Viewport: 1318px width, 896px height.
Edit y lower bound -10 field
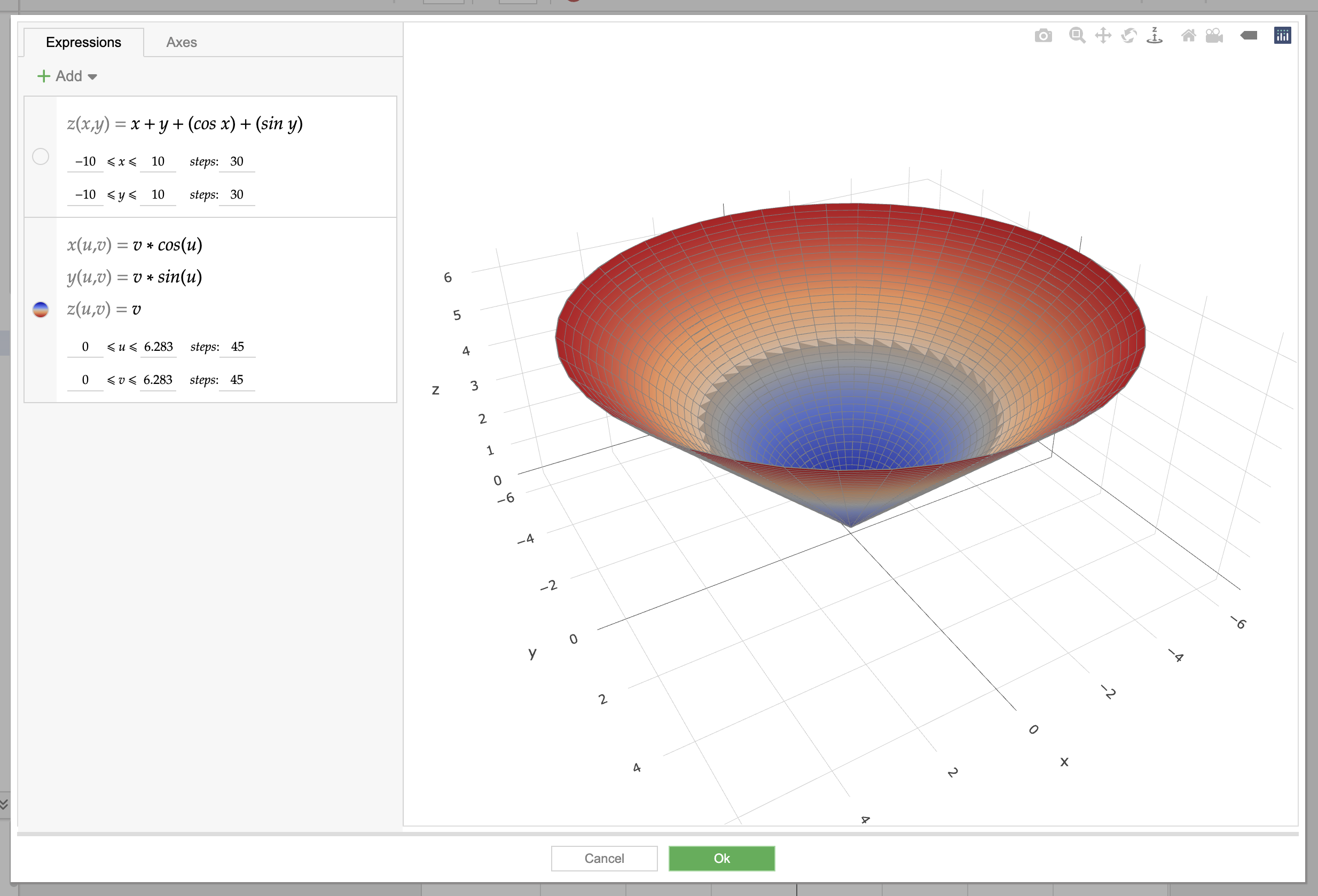click(x=85, y=194)
